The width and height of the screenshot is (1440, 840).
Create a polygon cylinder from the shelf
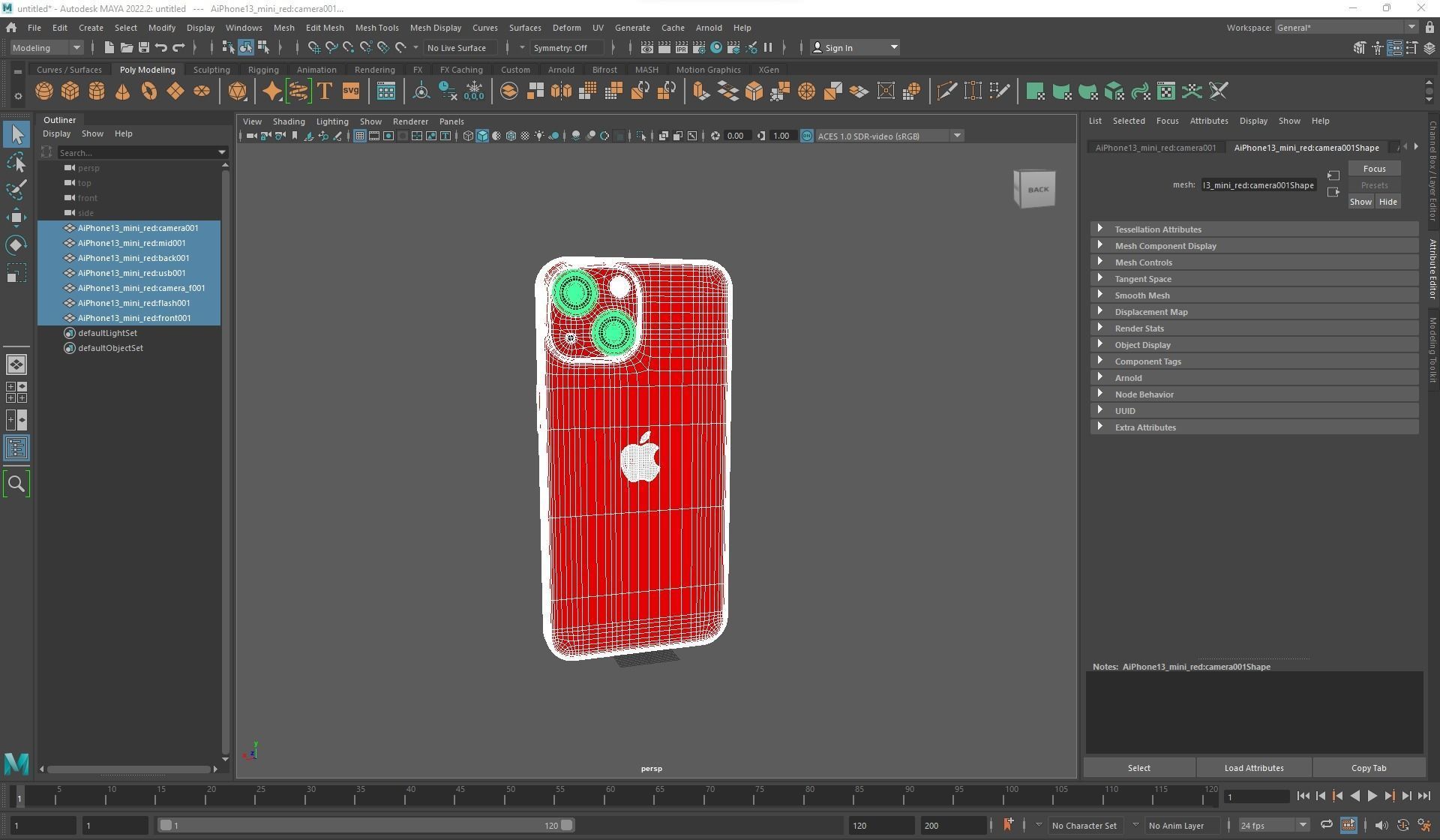pyautogui.click(x=97, y=91)
